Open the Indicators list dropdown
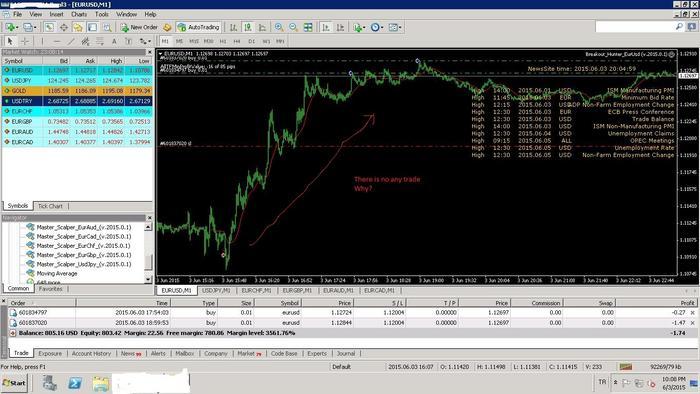 pos(359,27)
